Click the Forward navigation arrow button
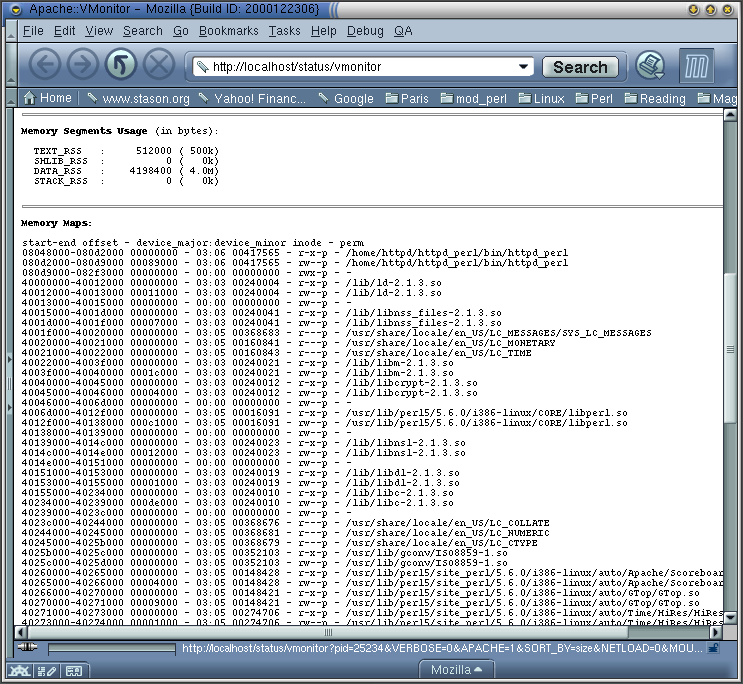Screen dimensions: 743x684 pos(82,66)
